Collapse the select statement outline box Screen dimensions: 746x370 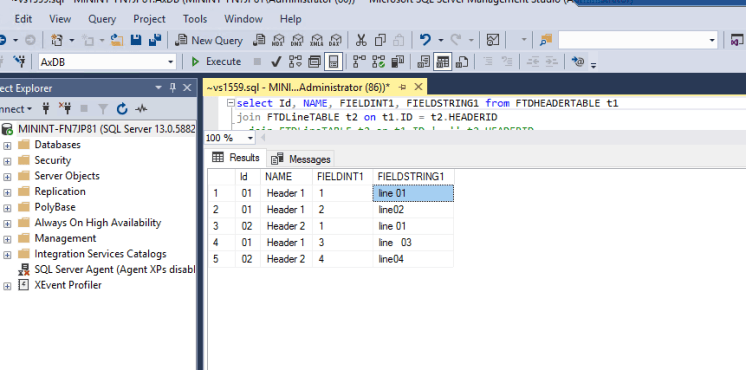click(231, 103)
